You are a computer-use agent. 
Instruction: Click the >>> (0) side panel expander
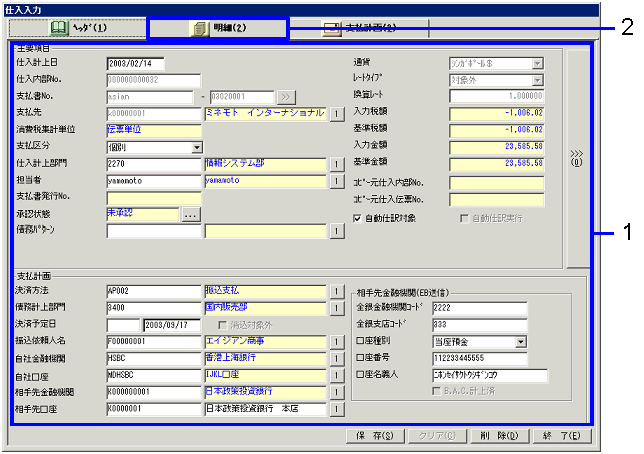coord(577,158)
